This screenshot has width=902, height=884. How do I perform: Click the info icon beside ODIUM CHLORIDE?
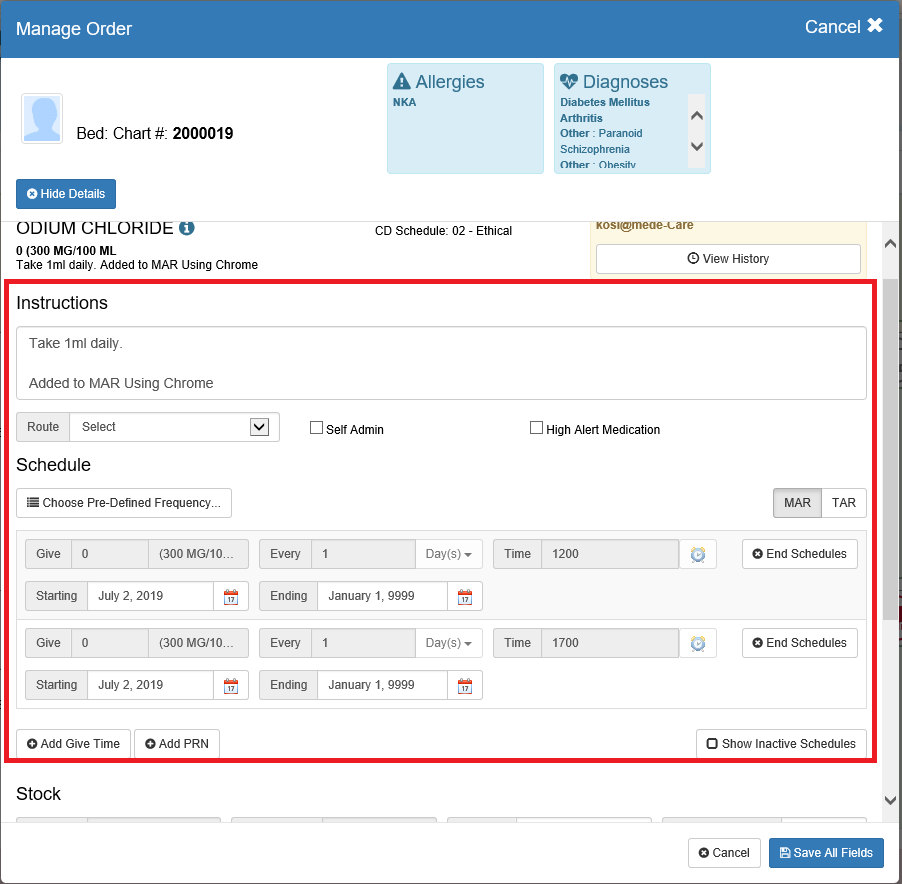pos(187,228)
